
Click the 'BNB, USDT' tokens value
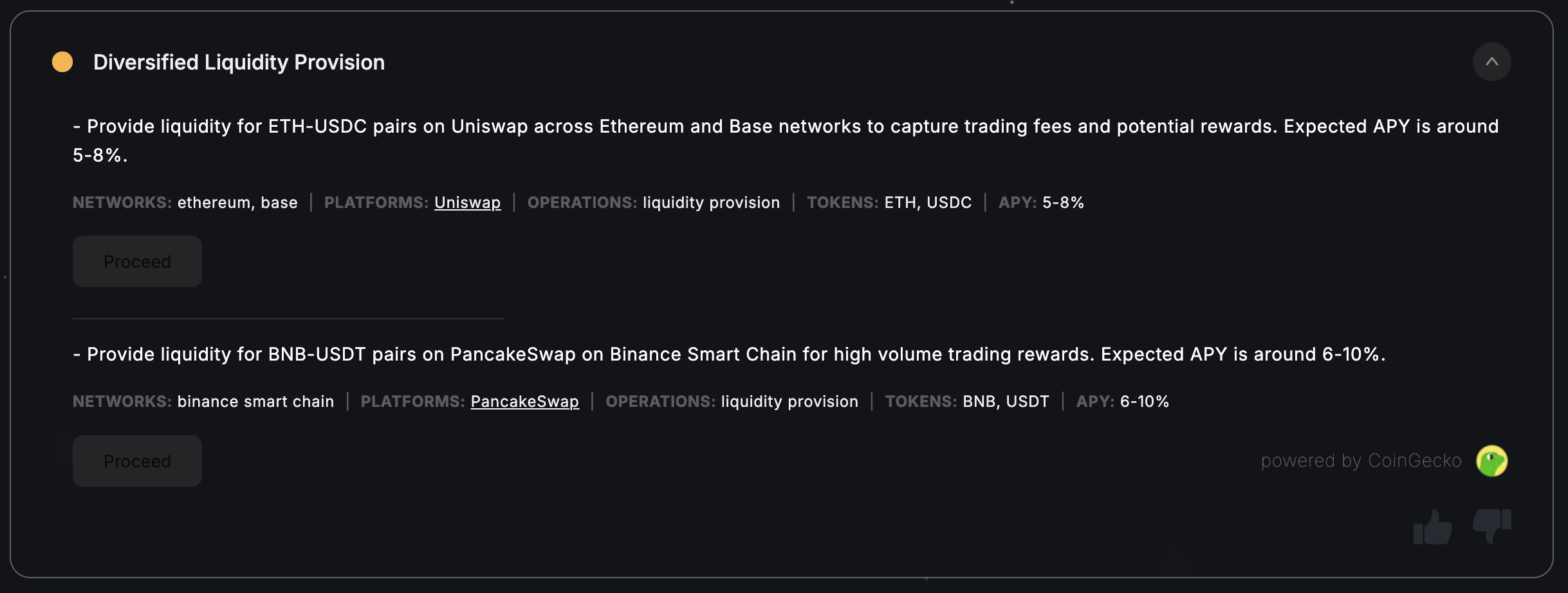coord(1006,401)
